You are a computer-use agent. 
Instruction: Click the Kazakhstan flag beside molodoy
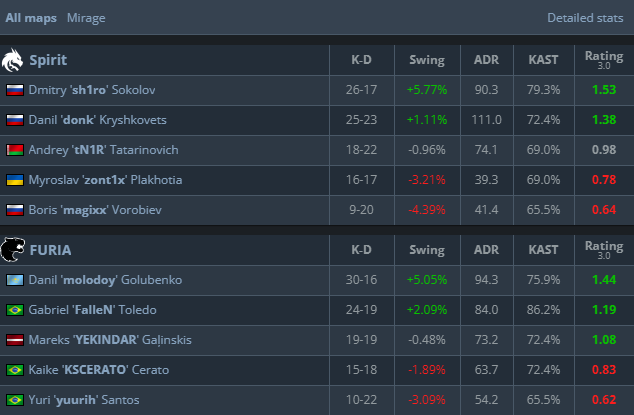(x=15, y=280)
